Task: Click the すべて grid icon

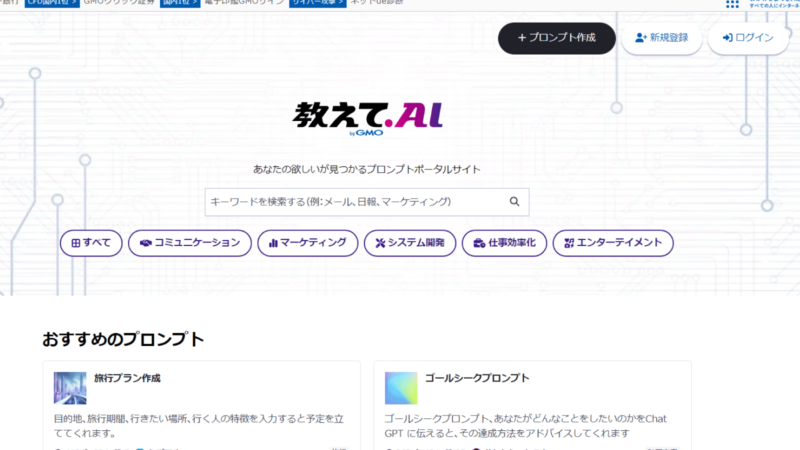Action: pos(73,243)
